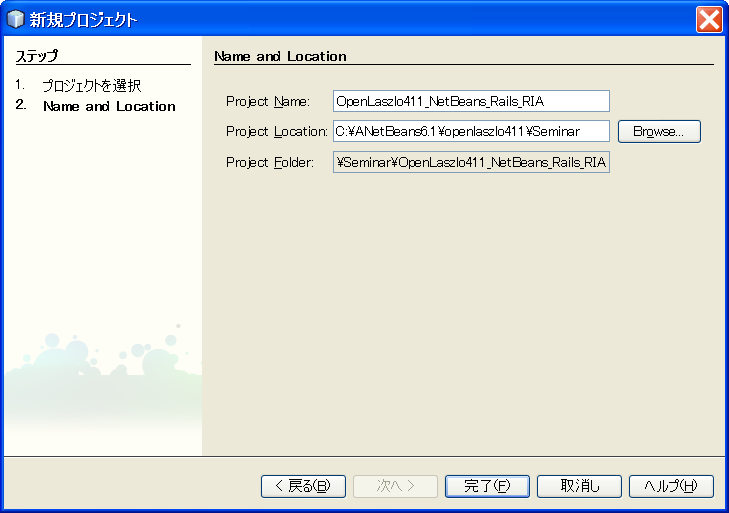Click the Project Location: label
The image size is (729, 513).
coord(277,132)
